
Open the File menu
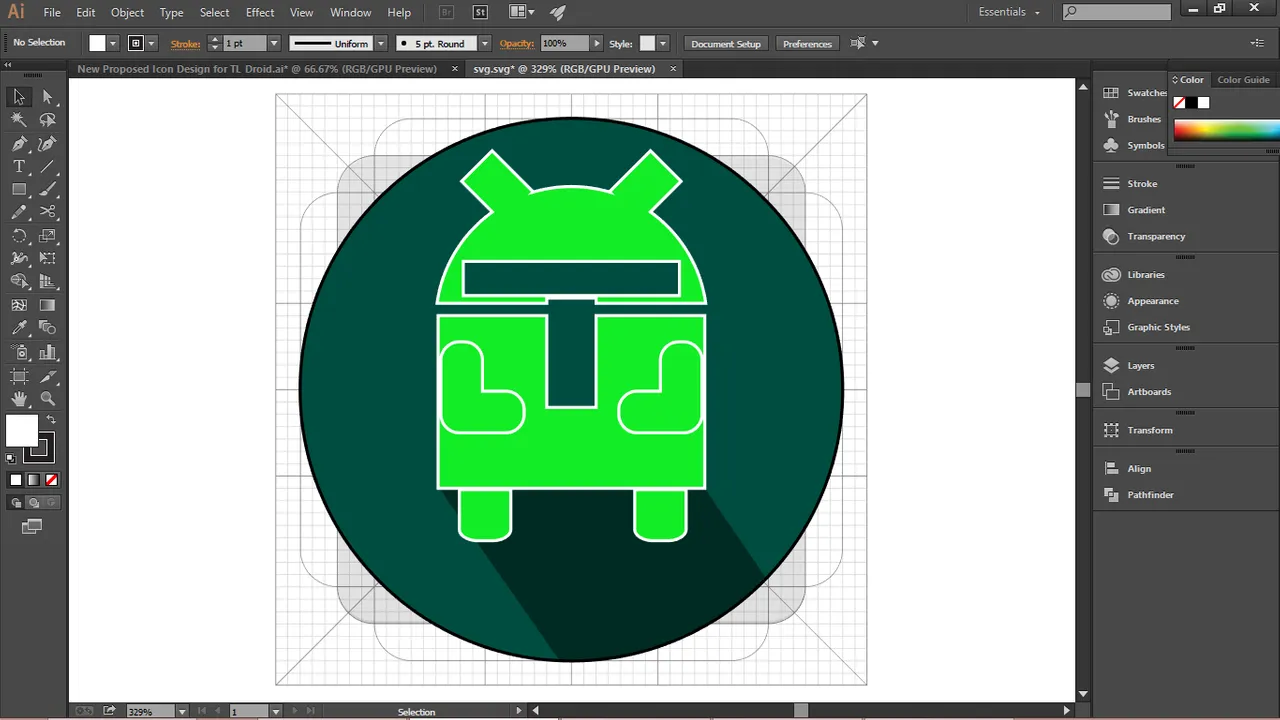click(x=52, y=12)
